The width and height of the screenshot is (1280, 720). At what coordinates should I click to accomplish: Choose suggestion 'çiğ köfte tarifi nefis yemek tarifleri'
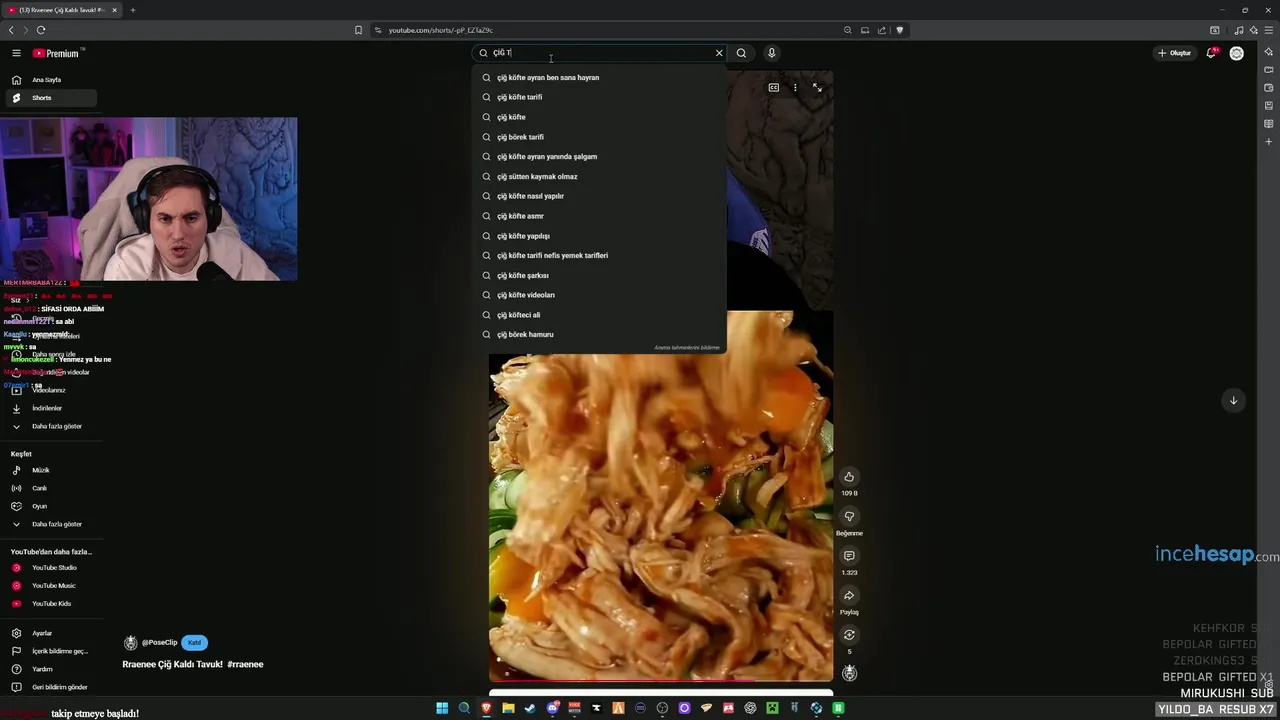[x=600, y=255]
